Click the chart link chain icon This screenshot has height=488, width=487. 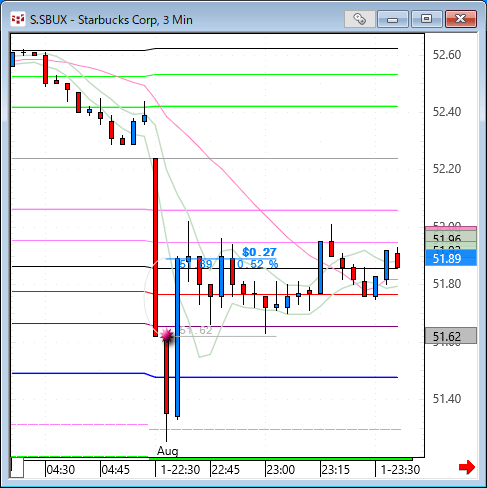[x=359, y=19]
